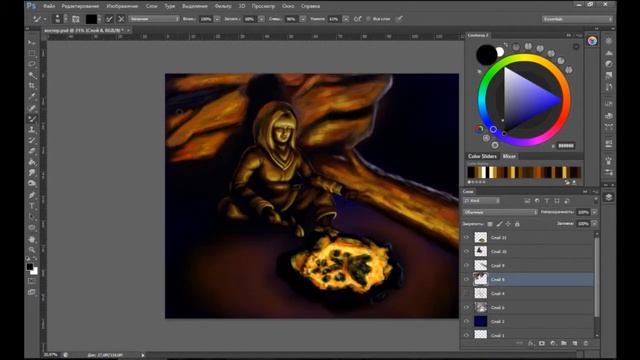
Task: Switch to the Mixer tab in Coolorus
Action: [509, 156]
